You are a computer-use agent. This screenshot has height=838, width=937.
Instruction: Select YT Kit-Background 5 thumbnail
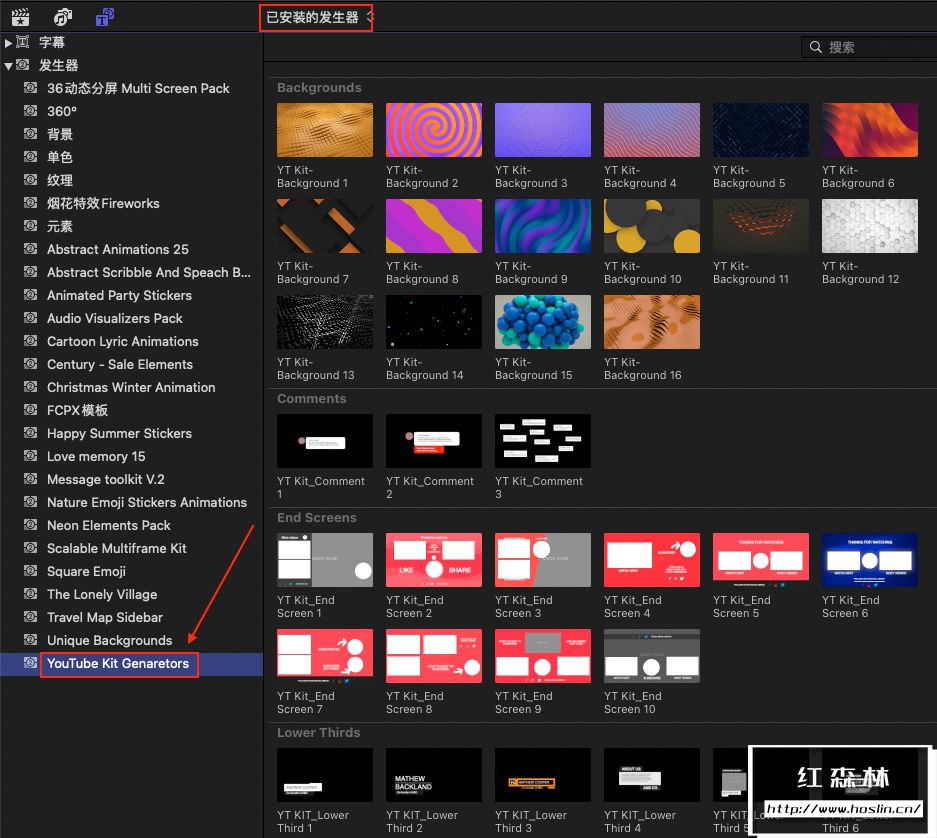click(761, 130)
